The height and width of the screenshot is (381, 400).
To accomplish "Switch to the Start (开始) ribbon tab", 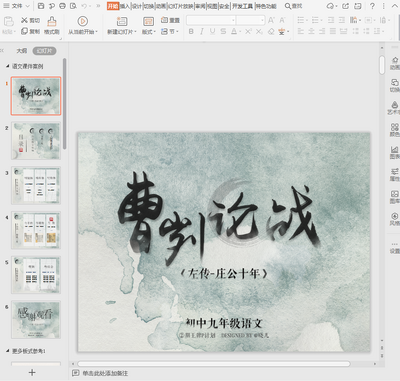I will click(113, 6).
